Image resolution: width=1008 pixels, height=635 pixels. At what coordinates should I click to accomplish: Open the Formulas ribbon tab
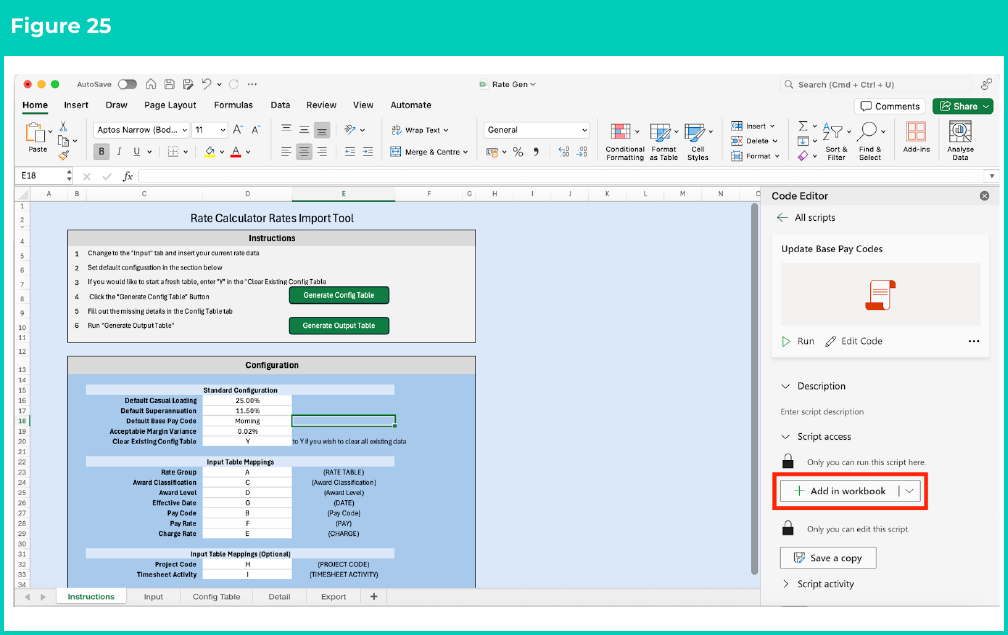pos(233,105)
